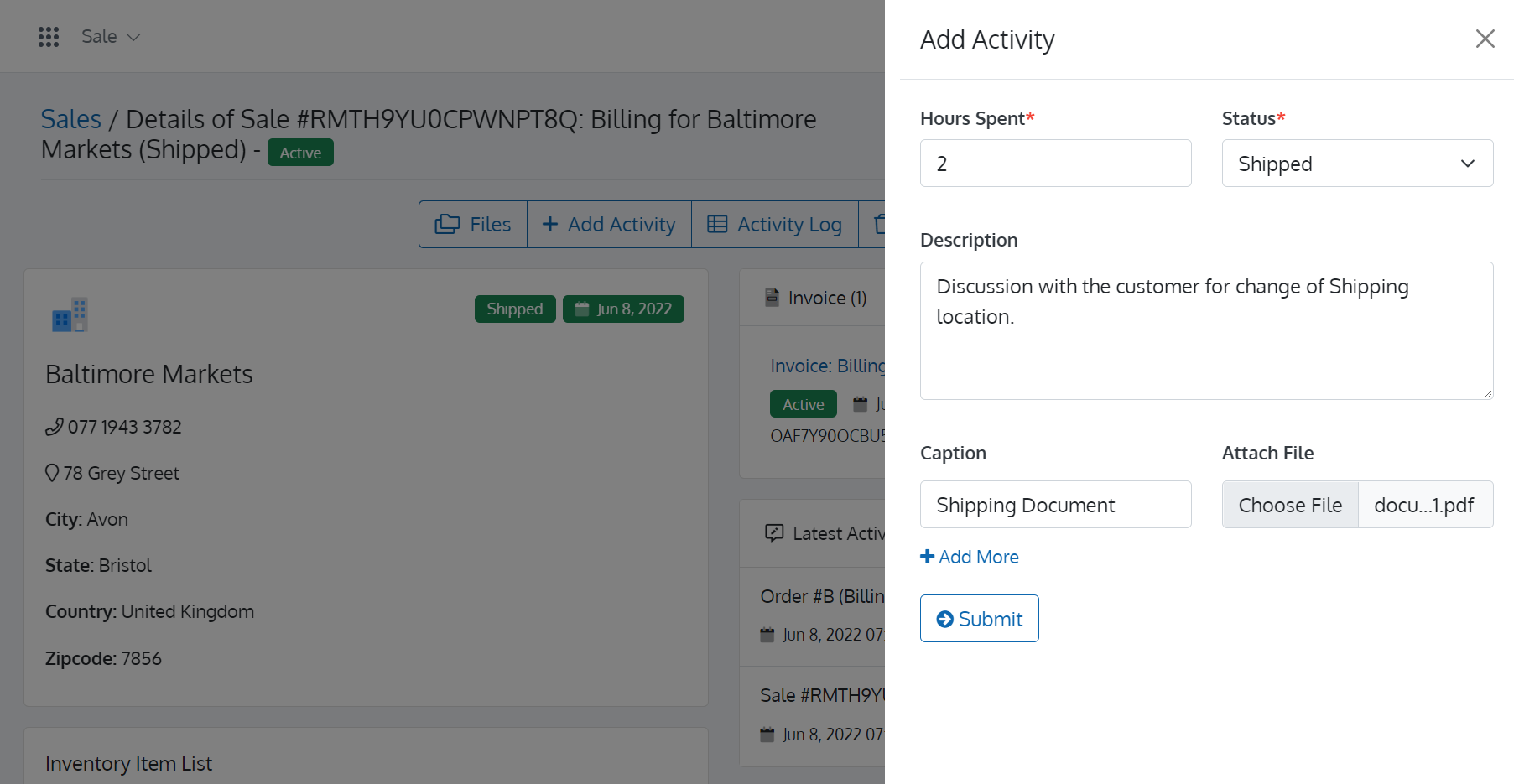This screenshot has height=784, width=1519.
Task: Click the Add More link
Action: pos(970,557)
